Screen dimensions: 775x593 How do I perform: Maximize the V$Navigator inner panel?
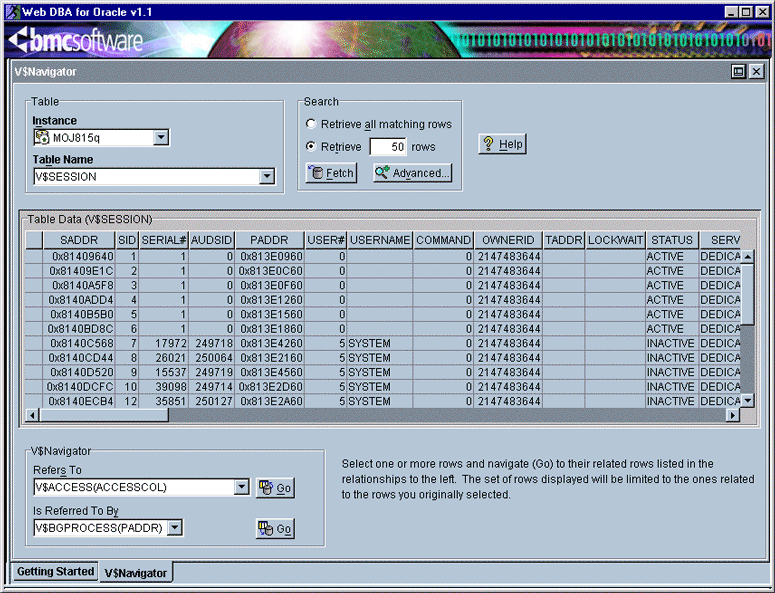(738, 72)
